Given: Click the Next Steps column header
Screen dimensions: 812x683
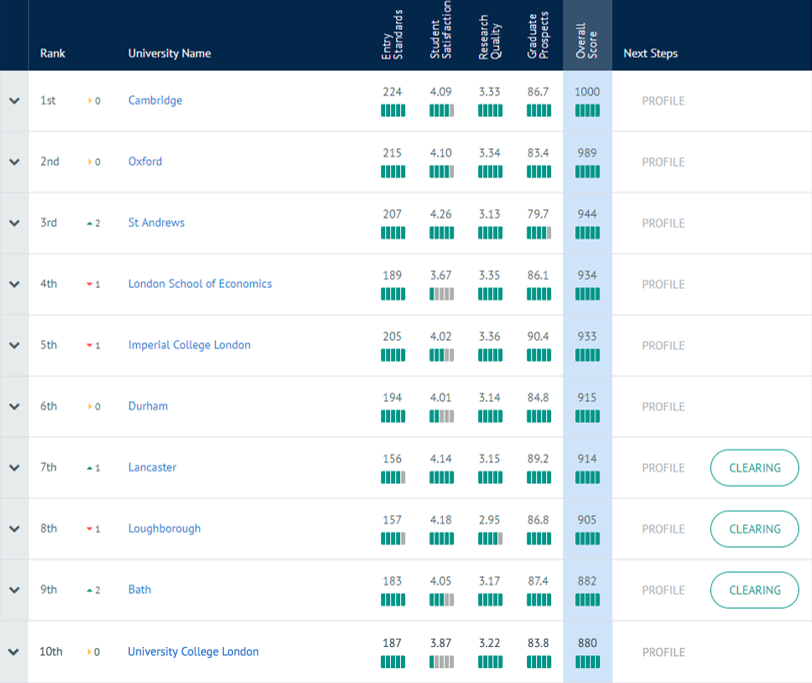Looking at the screenshot, I should click(x=650, y=53).
